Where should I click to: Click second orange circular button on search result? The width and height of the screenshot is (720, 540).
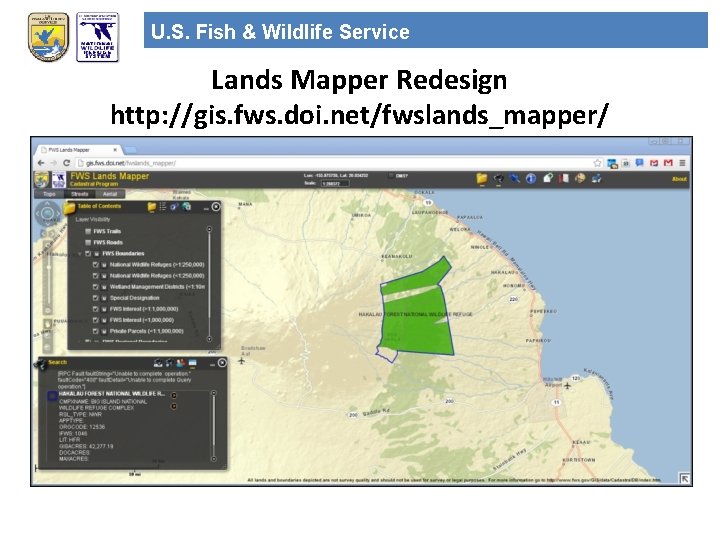[174, 406]
